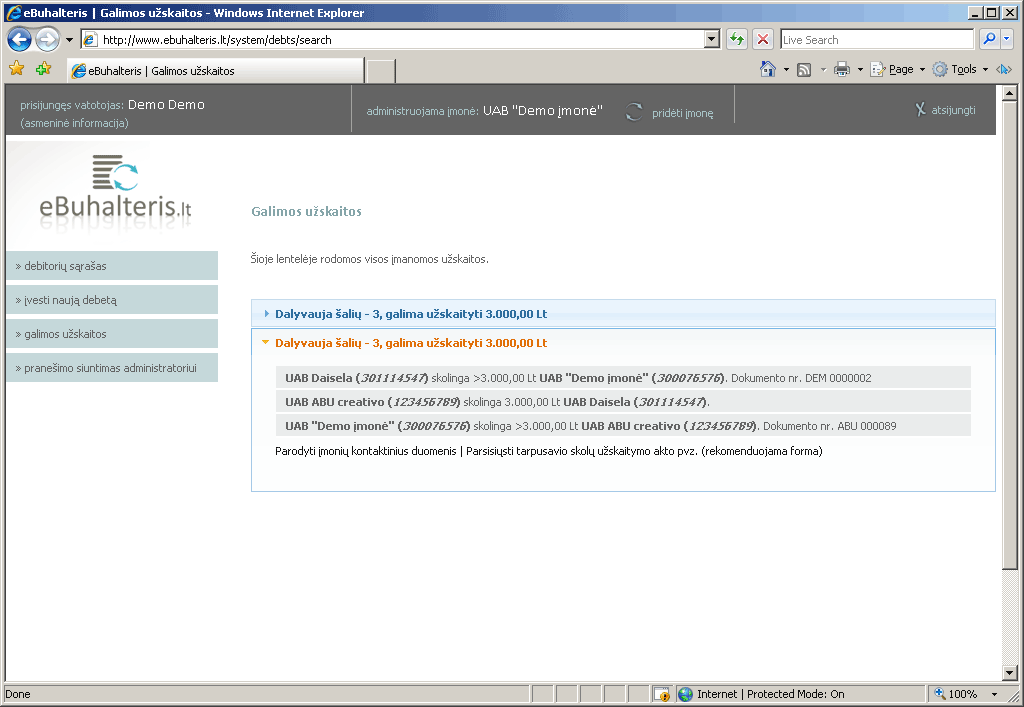Viewport: 1024px width, 707px height.
Task: Refresh the page with green arrows icon
Action: (x=737, y=40)
